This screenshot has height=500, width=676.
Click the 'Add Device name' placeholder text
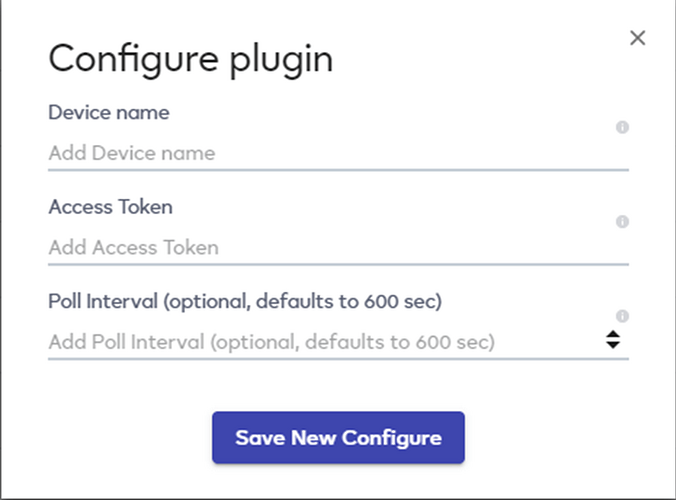pos(132,153)
